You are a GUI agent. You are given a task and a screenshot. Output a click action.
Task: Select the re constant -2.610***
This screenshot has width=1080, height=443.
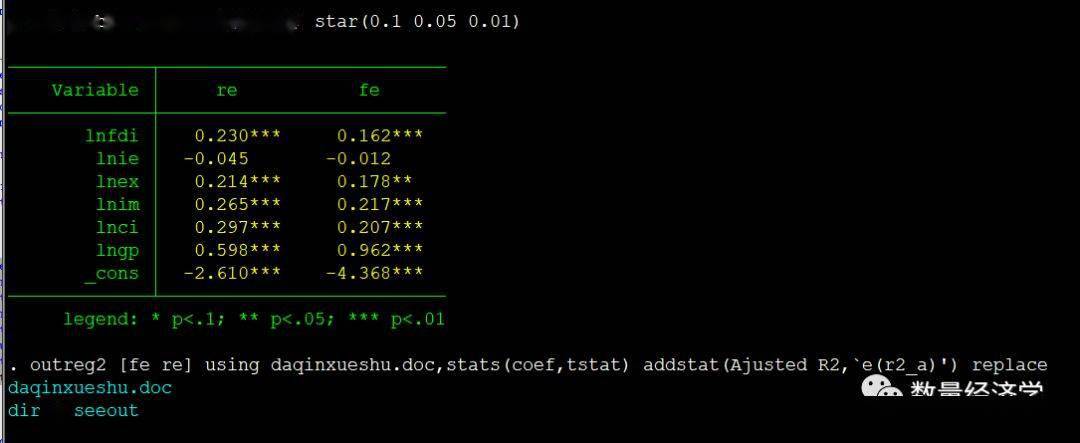(x=232, y=273)
